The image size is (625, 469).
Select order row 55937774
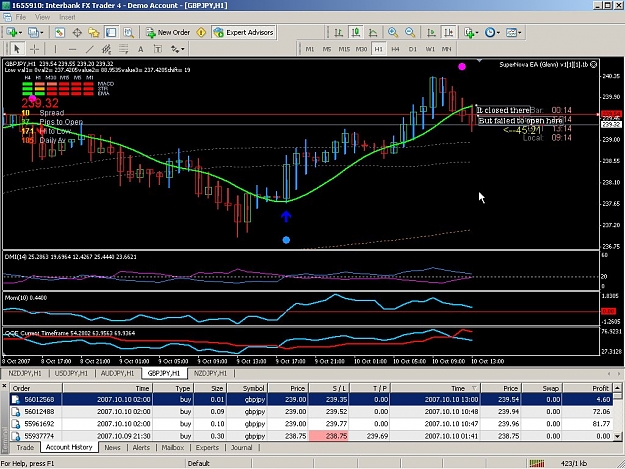pyautogui.click(x=311, y=436)
